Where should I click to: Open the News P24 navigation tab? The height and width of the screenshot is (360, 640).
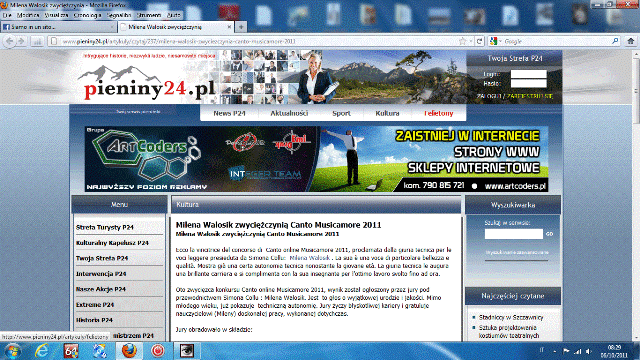(229, 113)
